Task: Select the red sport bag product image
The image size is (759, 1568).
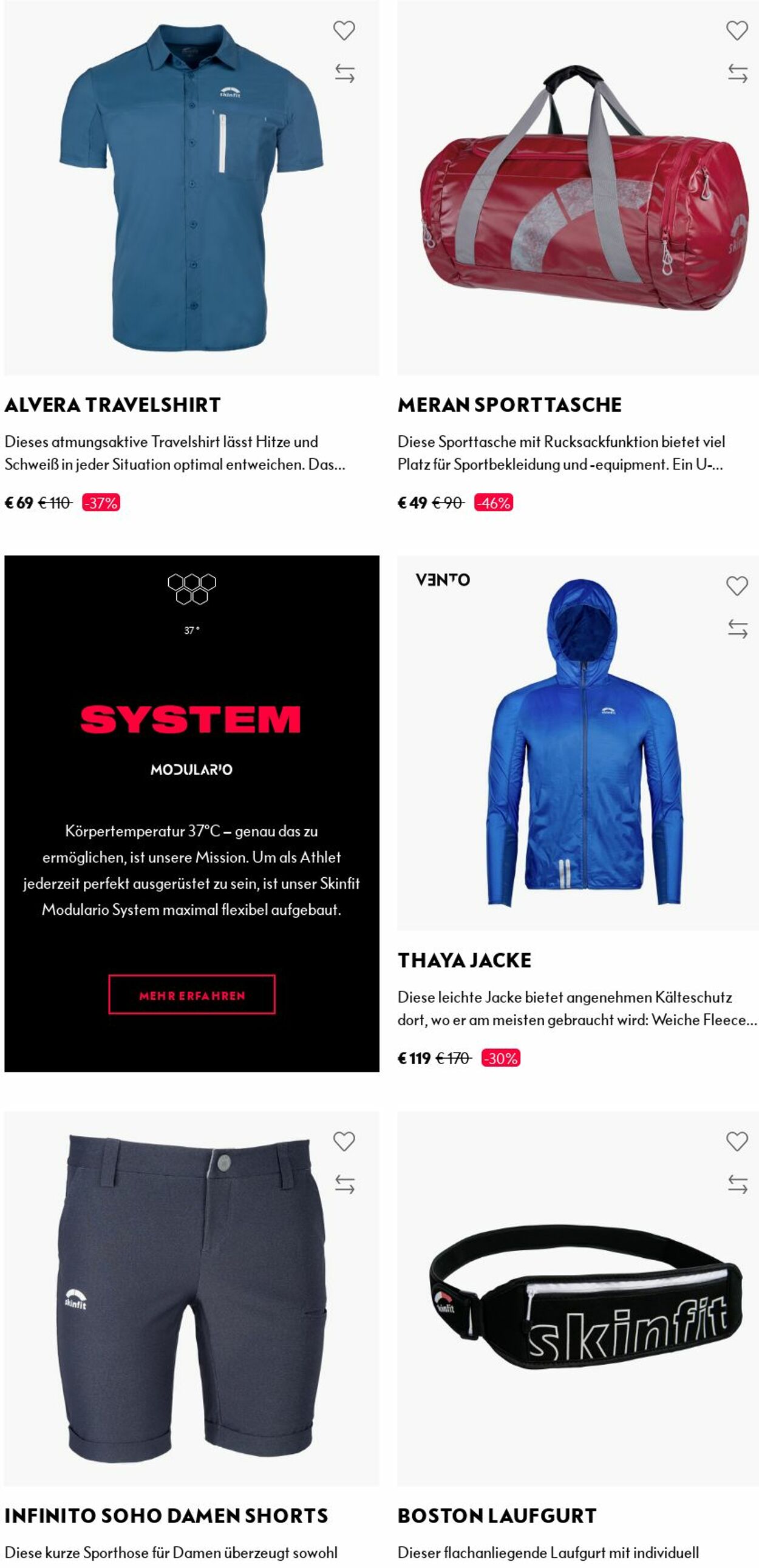Action: (x=578, y=188)
